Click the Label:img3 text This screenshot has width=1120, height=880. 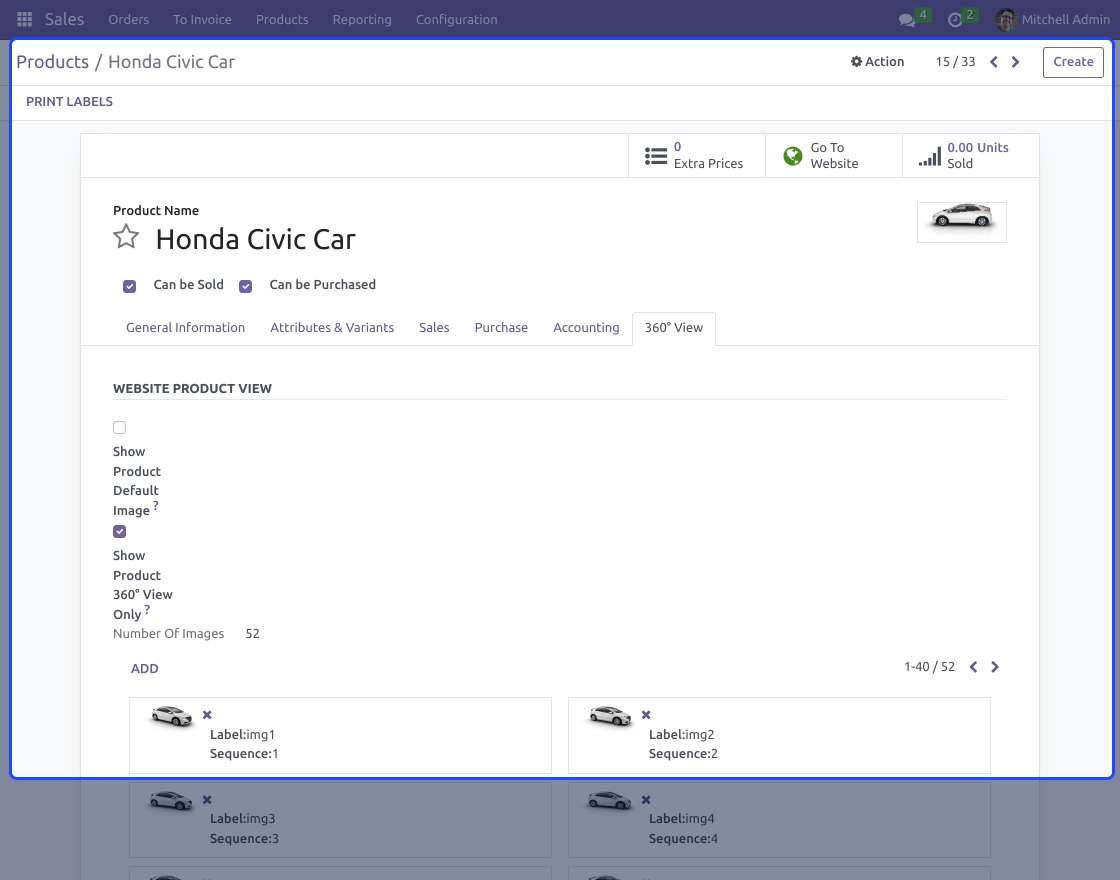242,819
